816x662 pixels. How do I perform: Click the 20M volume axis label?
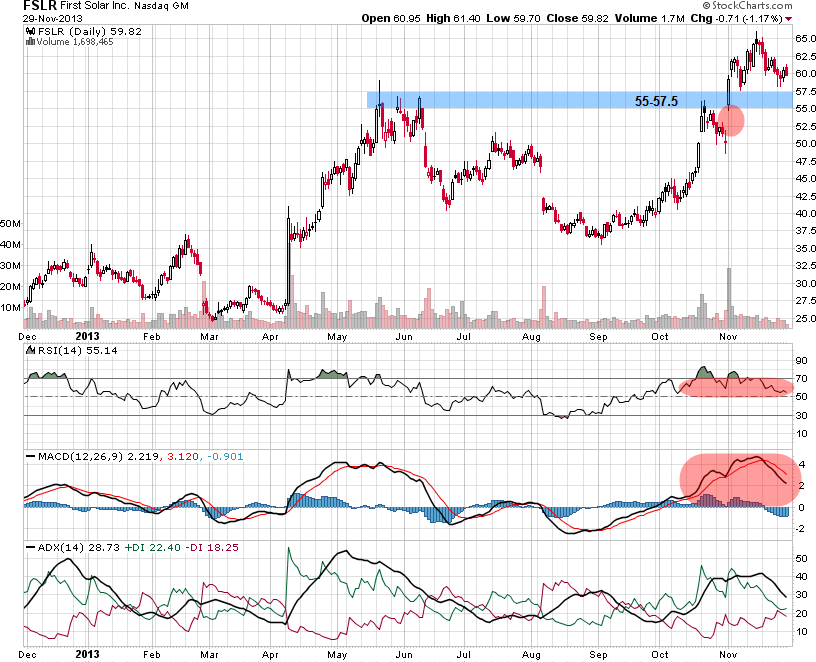[10, 286]
